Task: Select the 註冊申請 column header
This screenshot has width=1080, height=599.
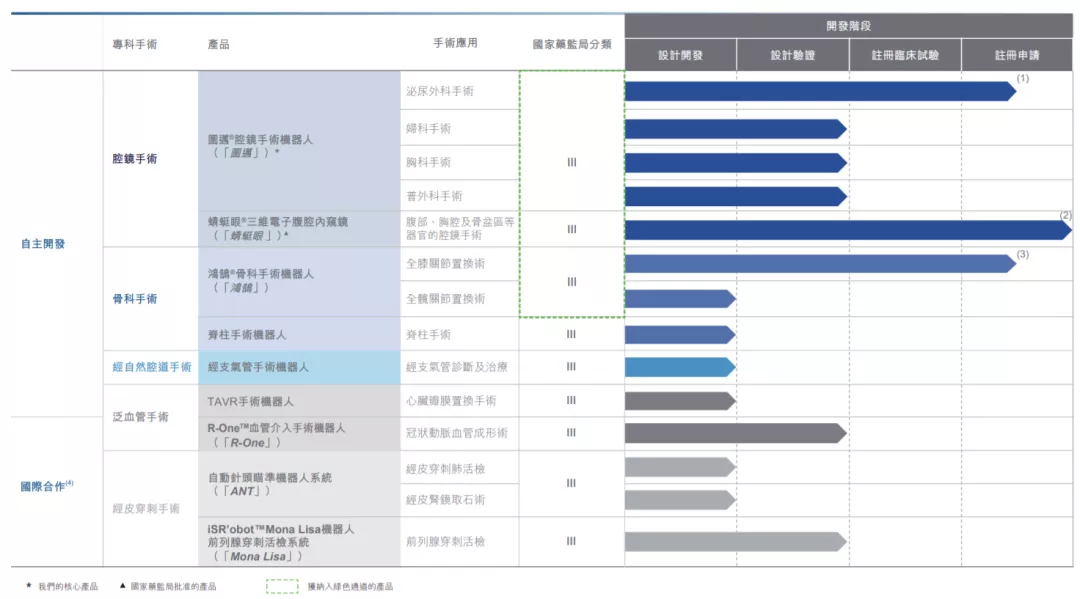Action: tap(1017, 56)
